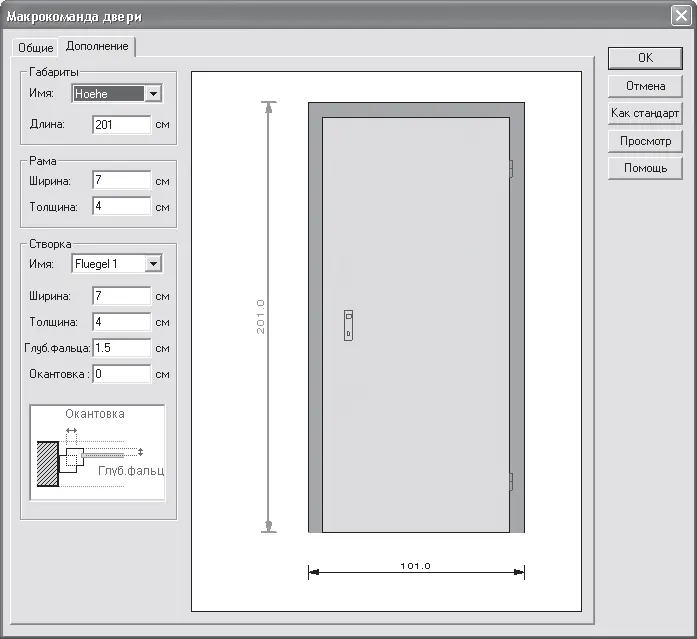
Task: Click the Окантовка rebate diagram thumbnail
Action: [97, 450]
